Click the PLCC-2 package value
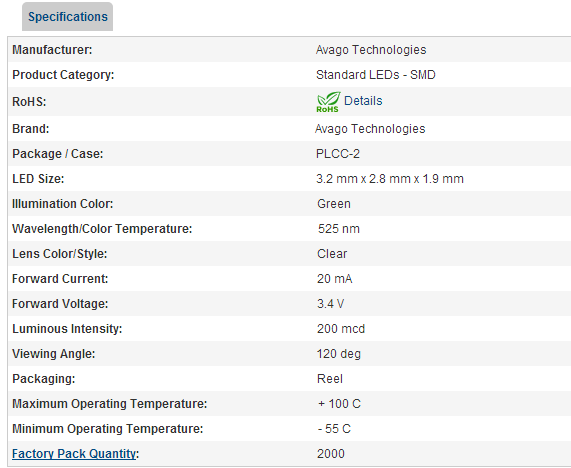Image resolution: width=571 pixels, height=468 pixels. pos(338,154)
